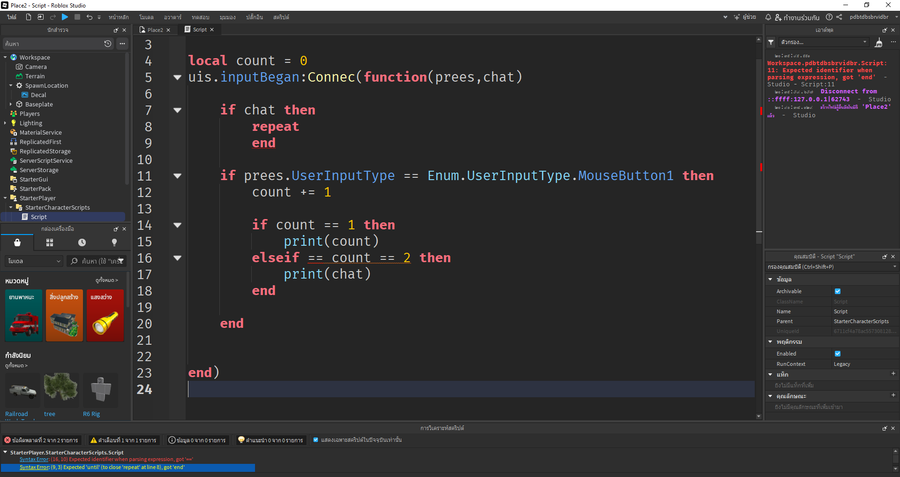Image resolution: width=900 pixels, height=477 pixels.
Task: Open the Output panel three-dots menu
Action: (893, 42)
